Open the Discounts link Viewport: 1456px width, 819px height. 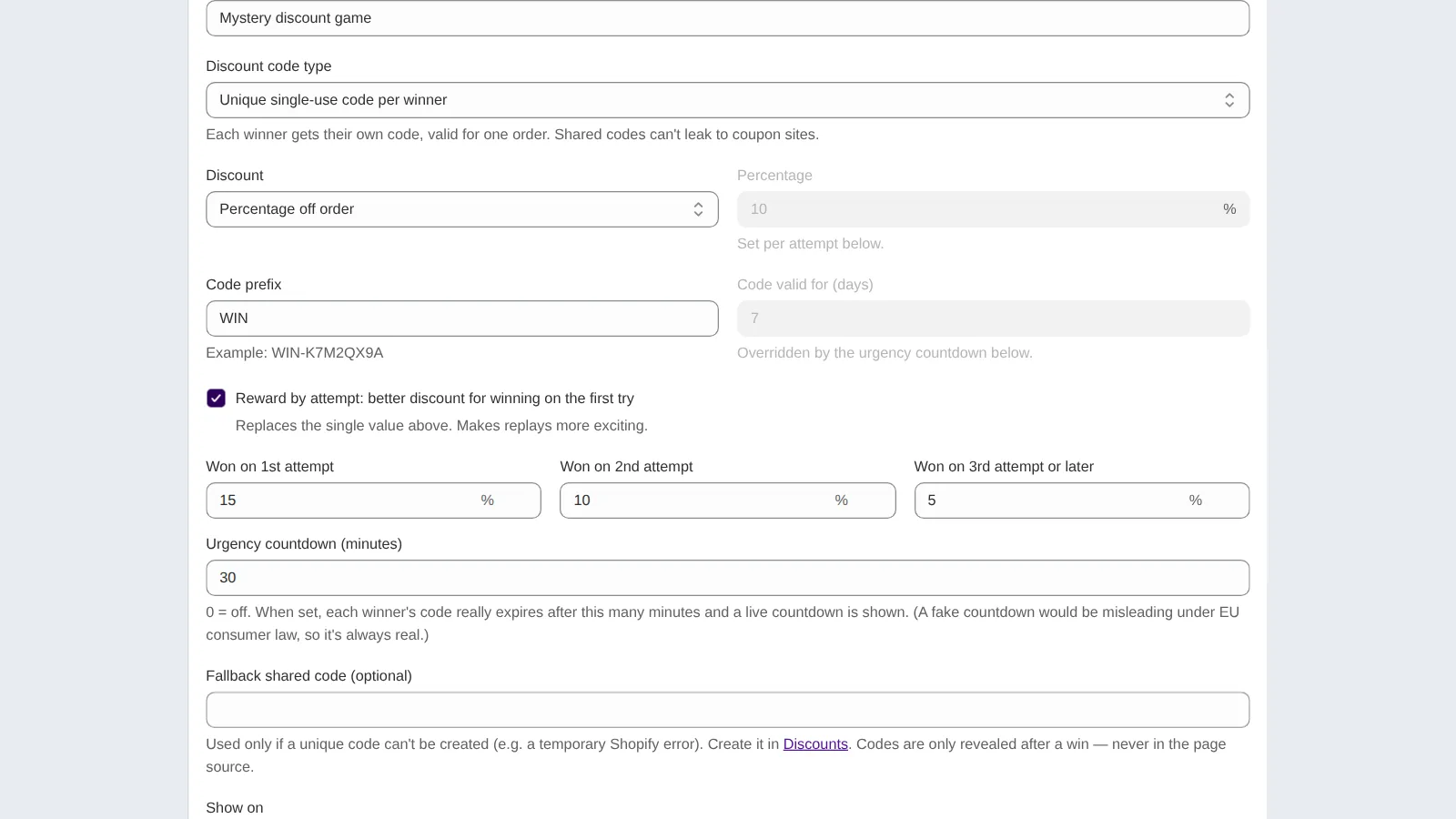(x=815, y=744)
